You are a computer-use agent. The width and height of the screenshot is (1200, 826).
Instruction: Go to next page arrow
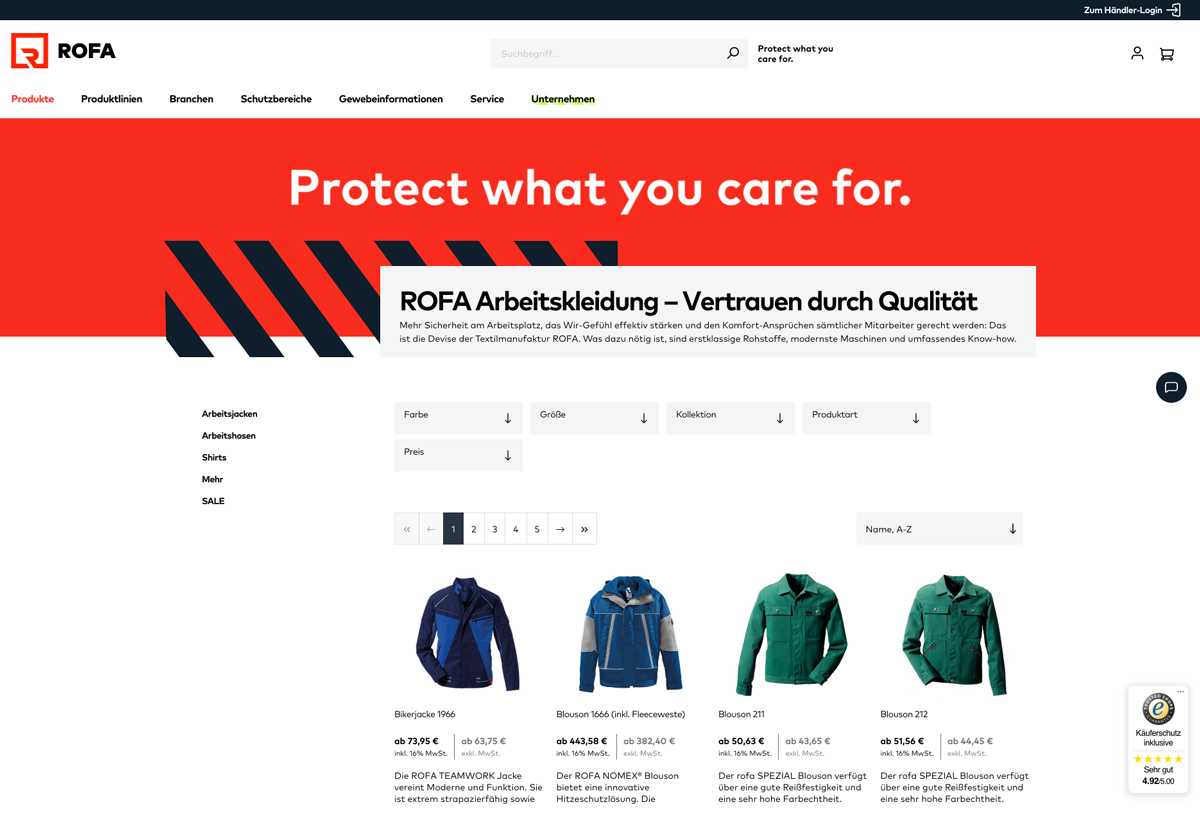pyautogui.click(x=560, y=529)
